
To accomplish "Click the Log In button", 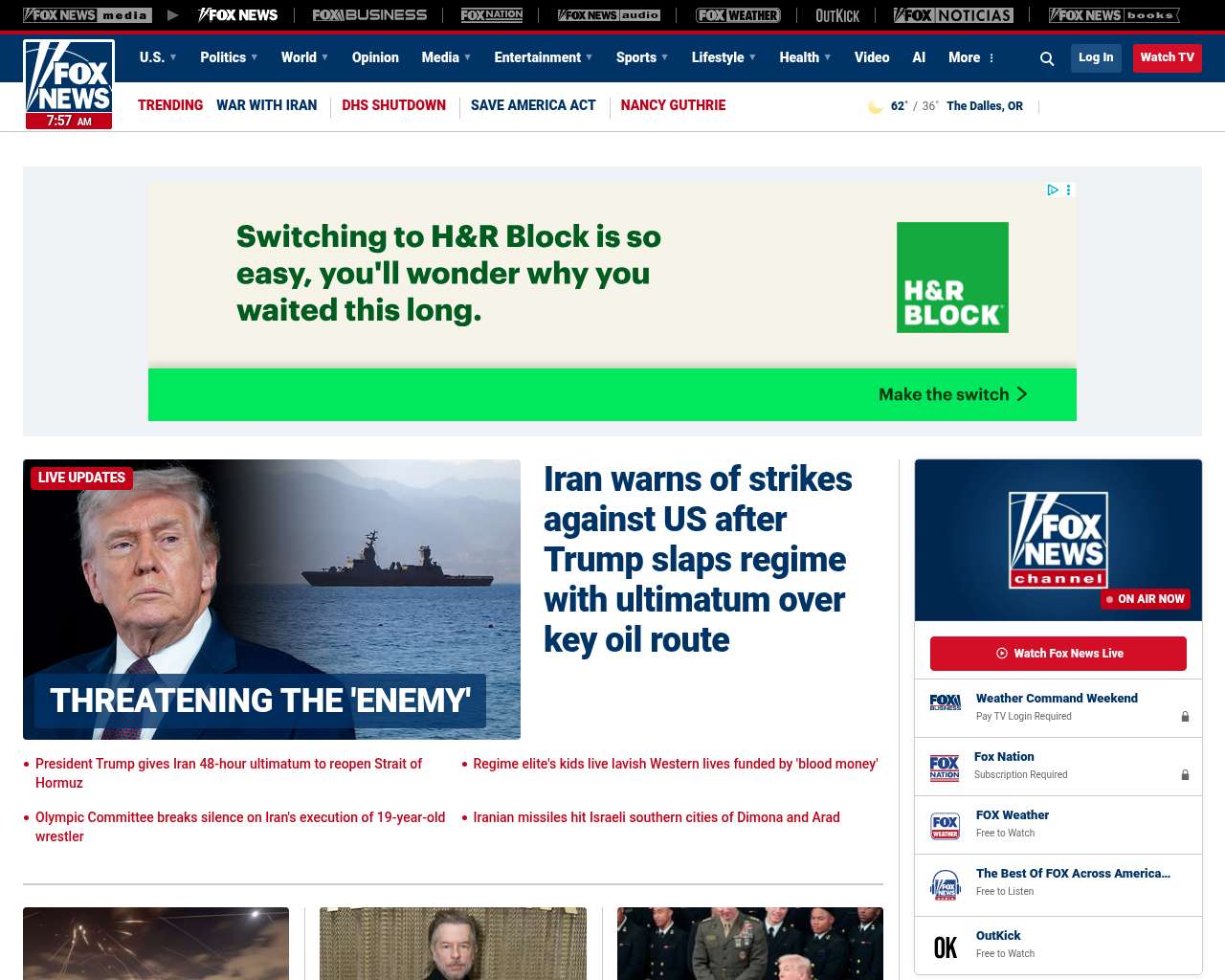I will click(x=1096, y=57).
